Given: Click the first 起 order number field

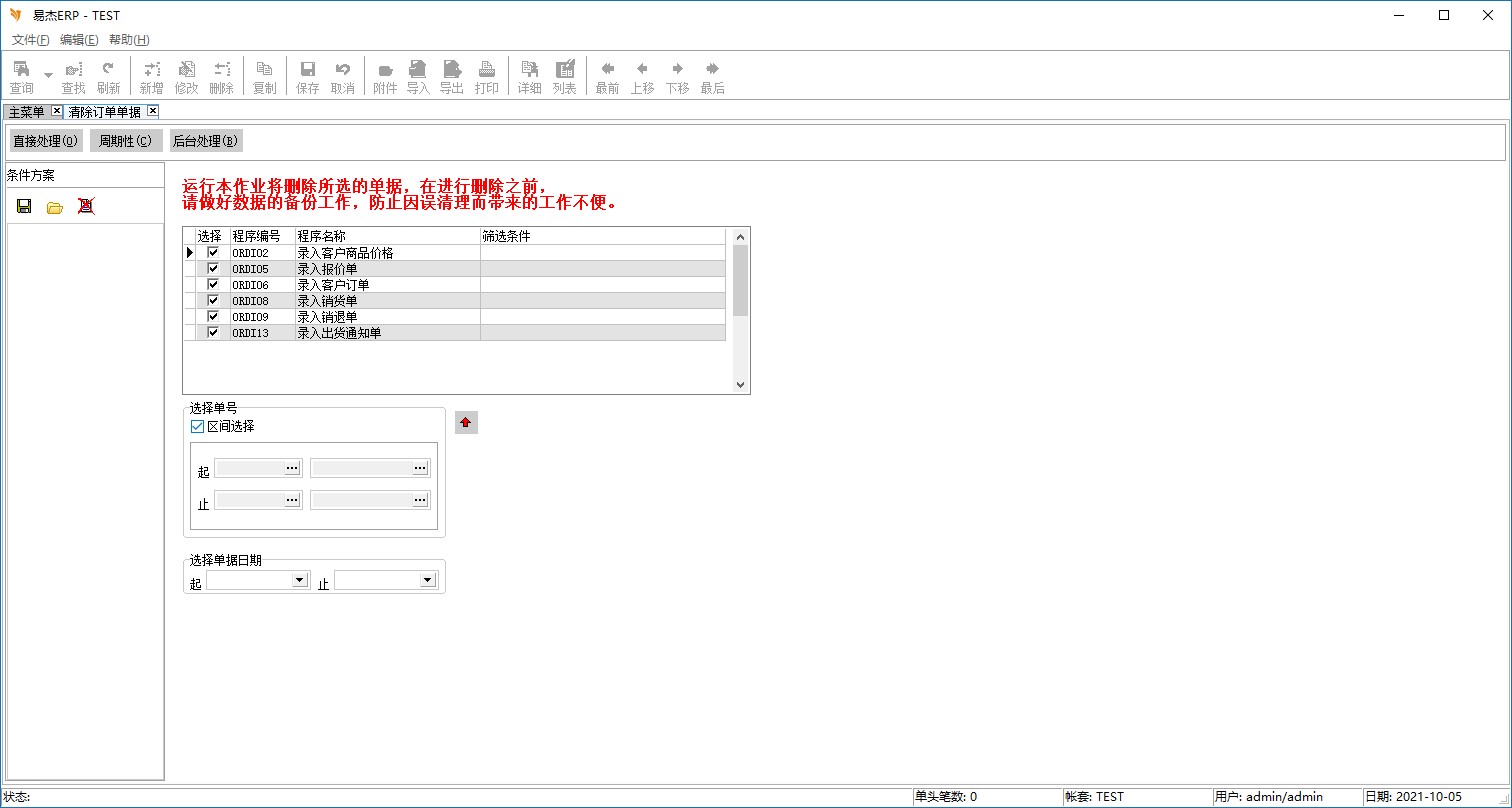Looking at the screenshot, I should 250,468.
